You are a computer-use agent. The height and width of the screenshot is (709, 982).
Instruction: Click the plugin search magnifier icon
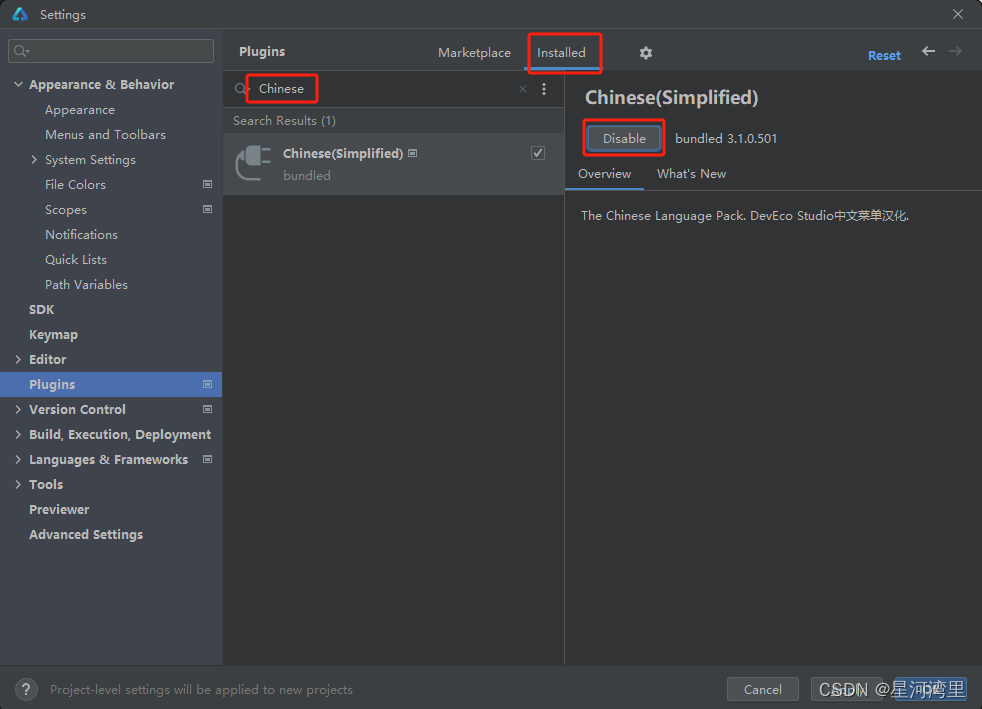[x=241, y=89]
